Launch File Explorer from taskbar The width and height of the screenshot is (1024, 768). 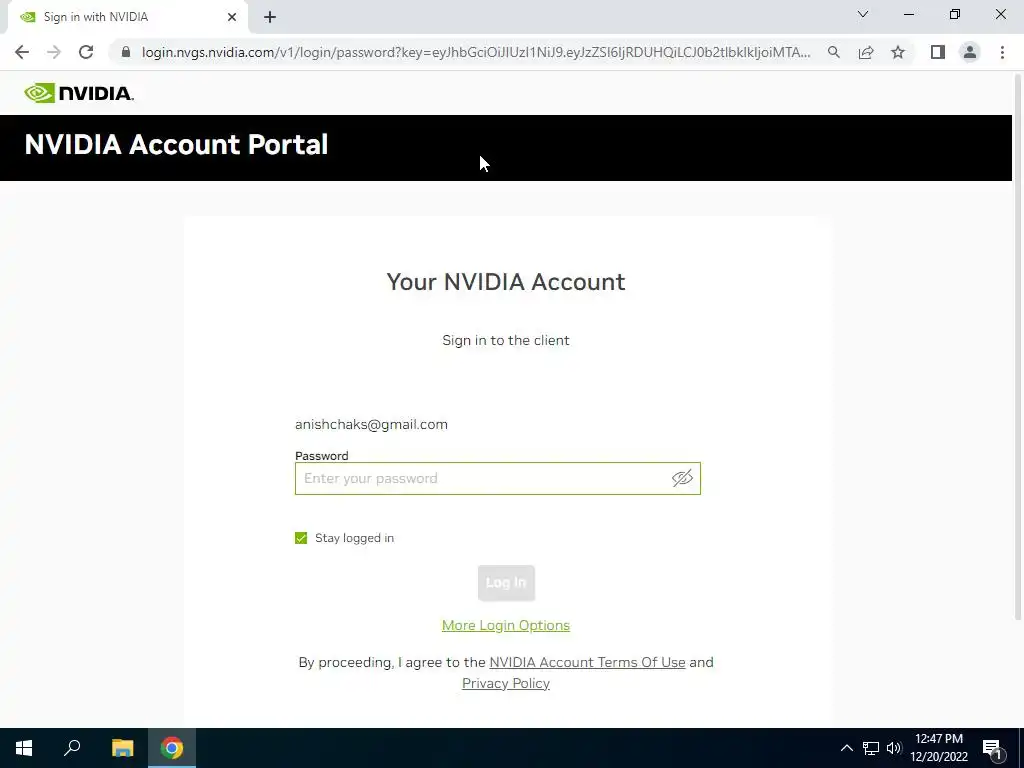tap(122, 748)
